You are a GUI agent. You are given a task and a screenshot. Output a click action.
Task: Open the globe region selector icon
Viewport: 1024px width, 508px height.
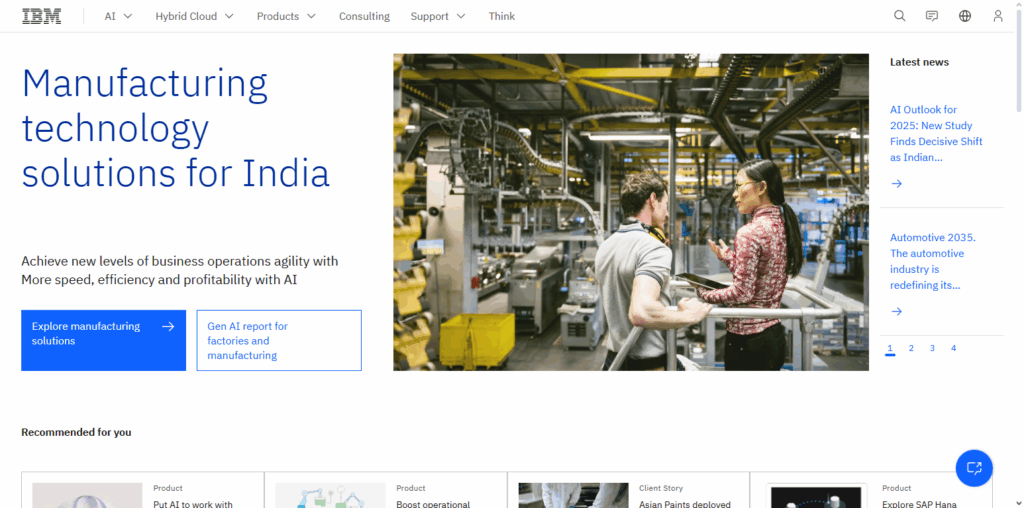[x=965, y=16]
